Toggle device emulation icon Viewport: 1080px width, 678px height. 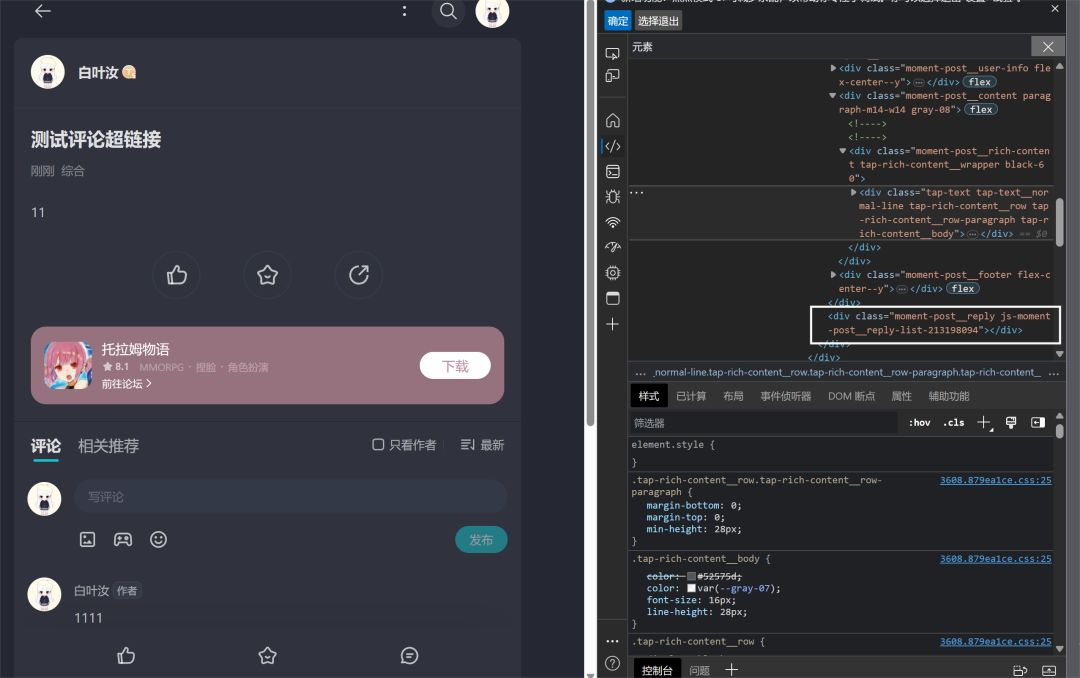[612, 76]
